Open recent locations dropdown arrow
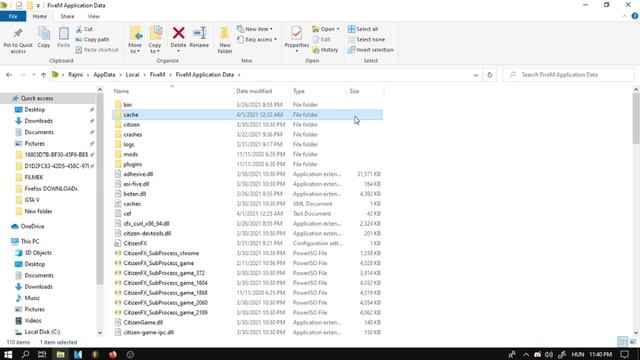Image resolution: width=640 pixels, height=360 pixels. coord(33,75)
